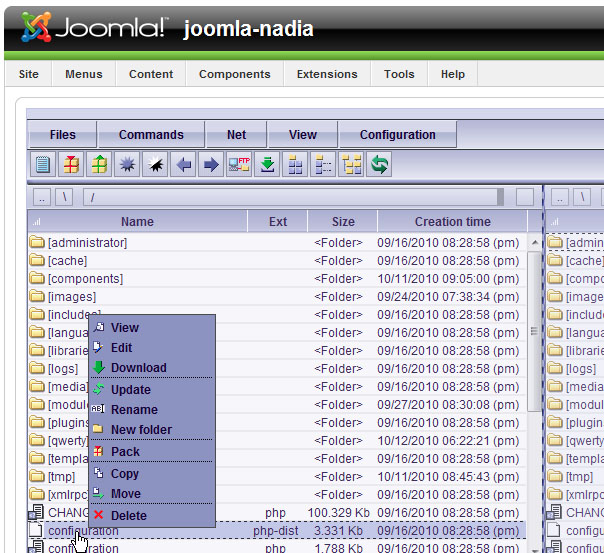This screenshot has width=604, height=553.
Task: Pick Pack from the context menu
Action: coord(125,452)
